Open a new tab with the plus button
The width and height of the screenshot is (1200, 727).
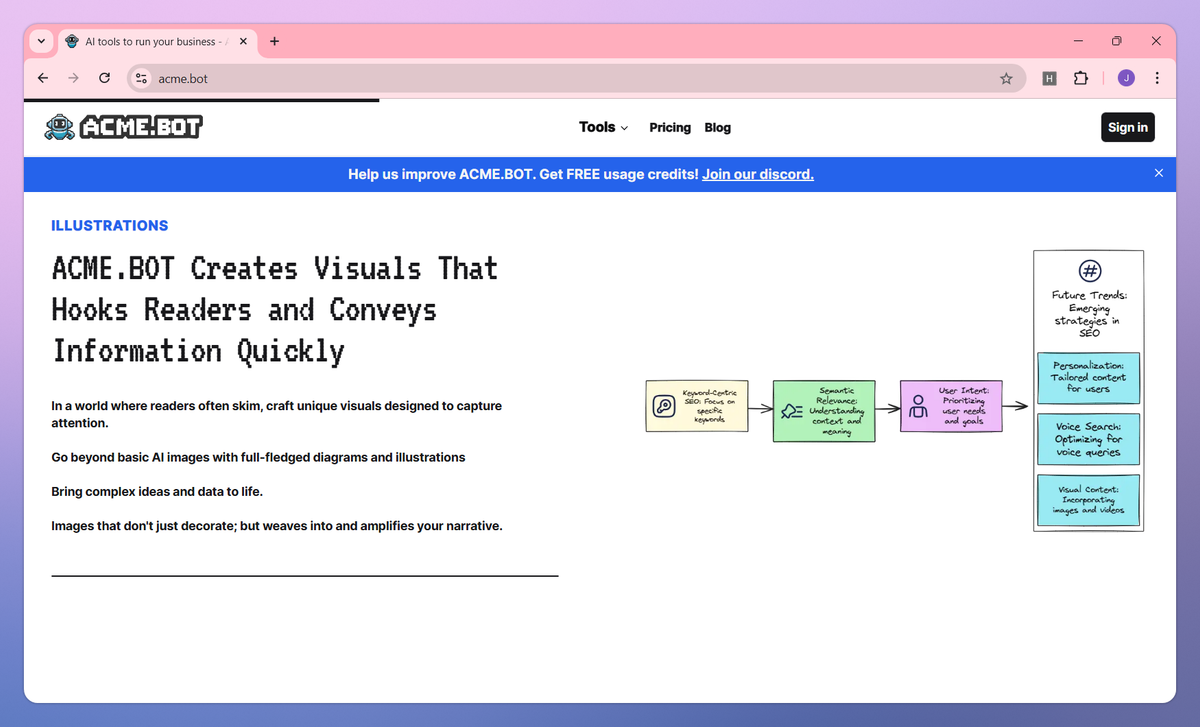274,41
